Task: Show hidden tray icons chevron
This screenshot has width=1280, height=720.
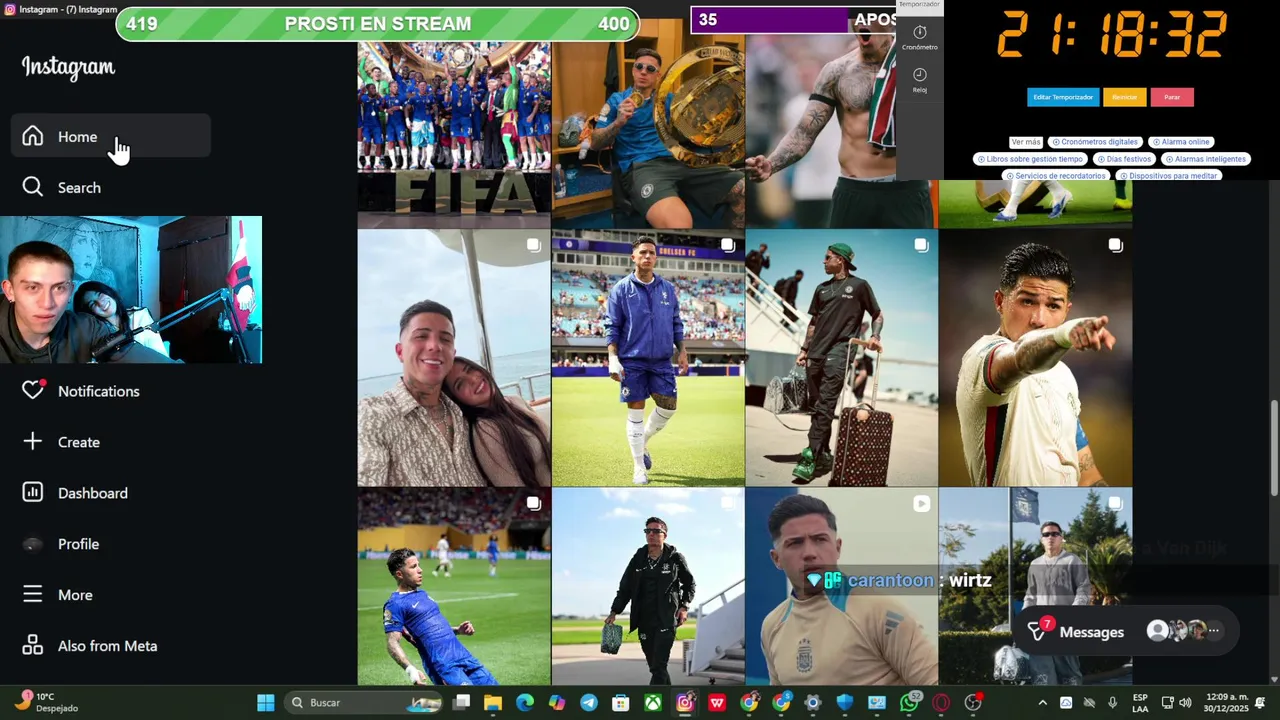Action: click(x=1042, y=703)
